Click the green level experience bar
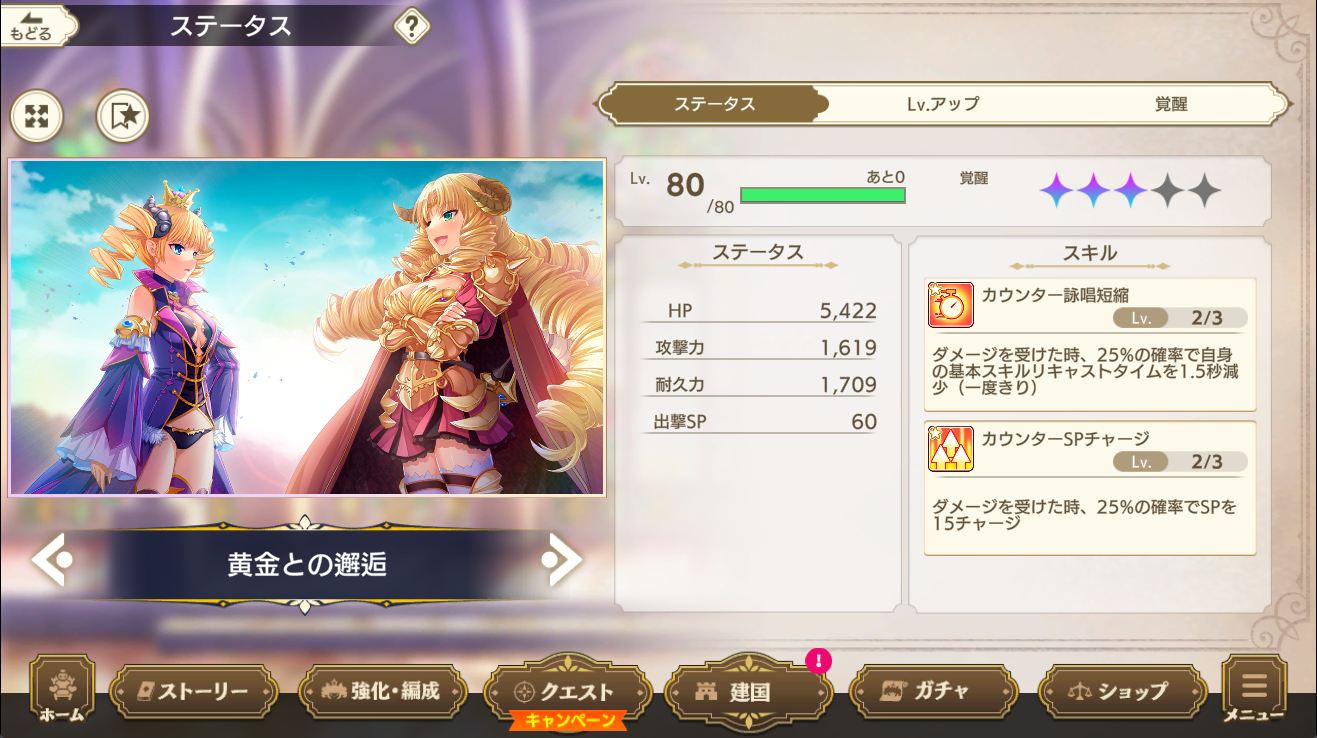The height and width of the screenshot is (738, 1317). pyautogui.click(x=822, y=195)
